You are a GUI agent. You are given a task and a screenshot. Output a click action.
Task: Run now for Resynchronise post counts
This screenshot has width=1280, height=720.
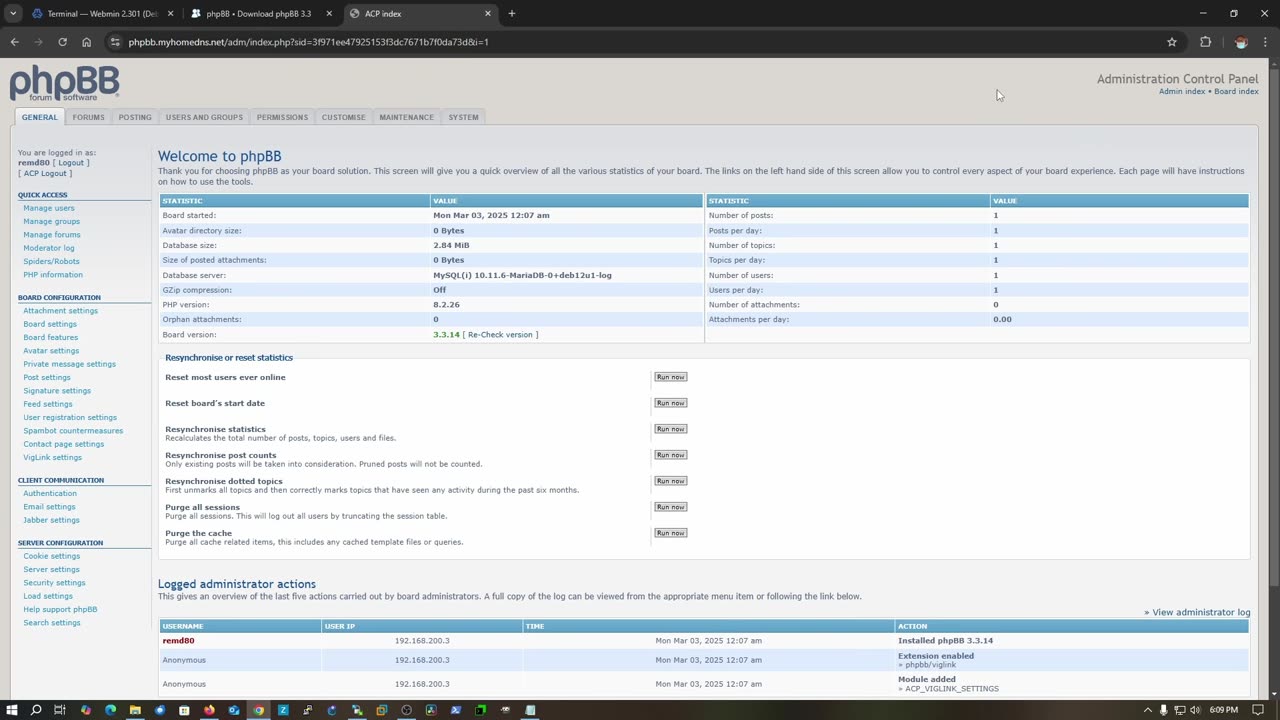(670, 455)
